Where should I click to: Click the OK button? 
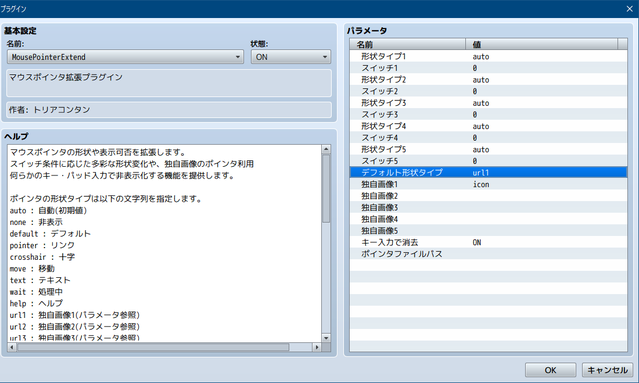550,370
